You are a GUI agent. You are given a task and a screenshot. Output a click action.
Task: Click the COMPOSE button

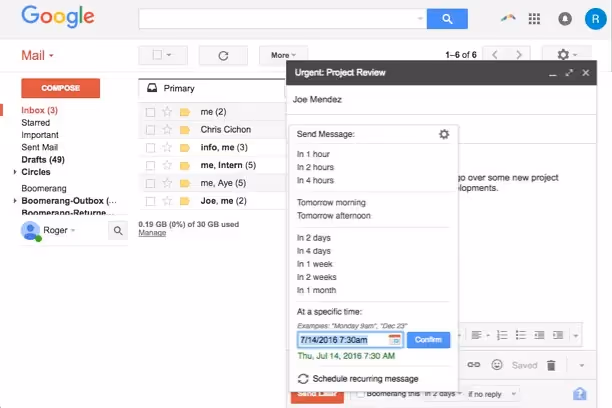coord(60,88)
